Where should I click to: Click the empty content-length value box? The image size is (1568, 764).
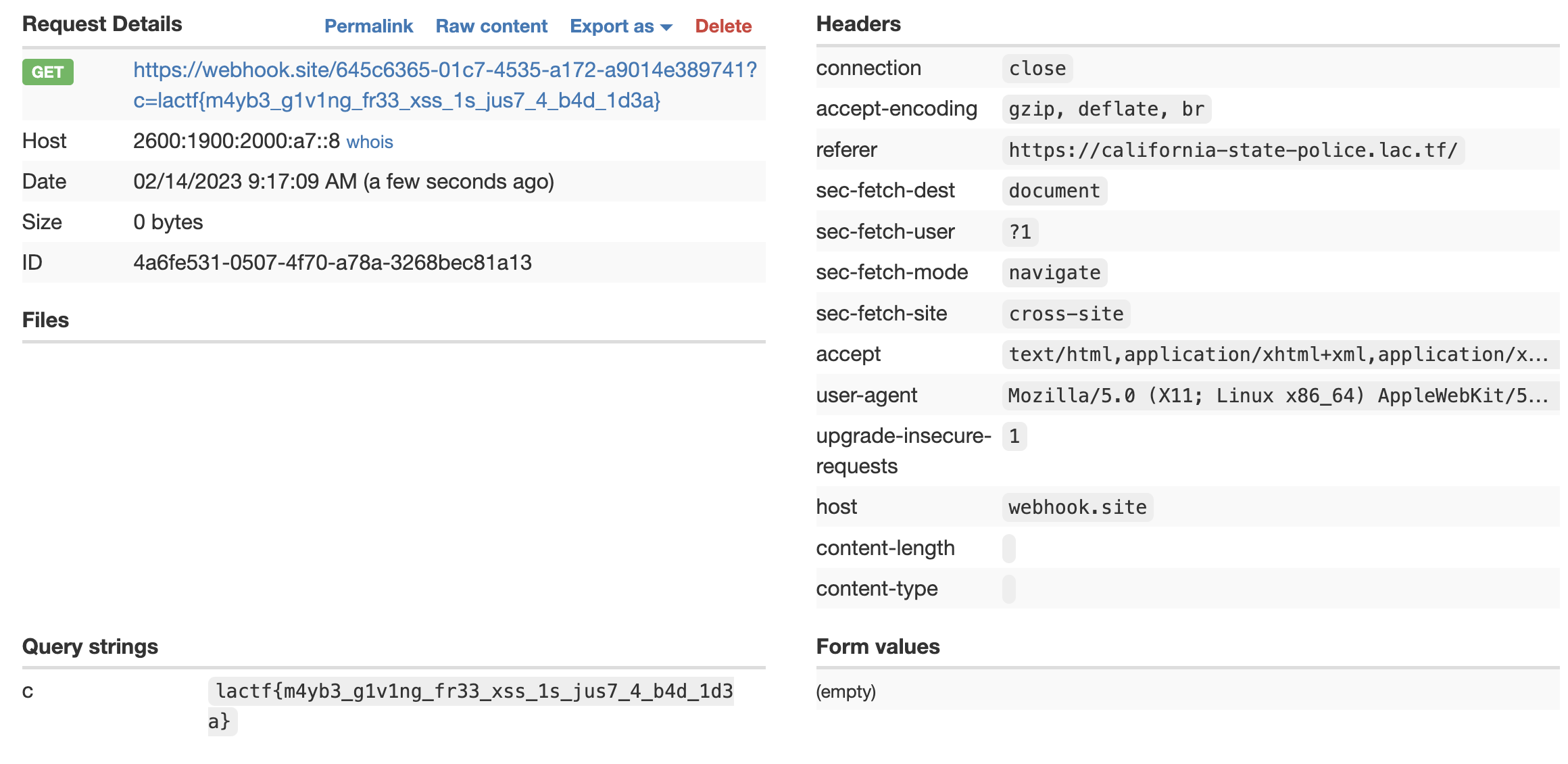click(1009, 548)
